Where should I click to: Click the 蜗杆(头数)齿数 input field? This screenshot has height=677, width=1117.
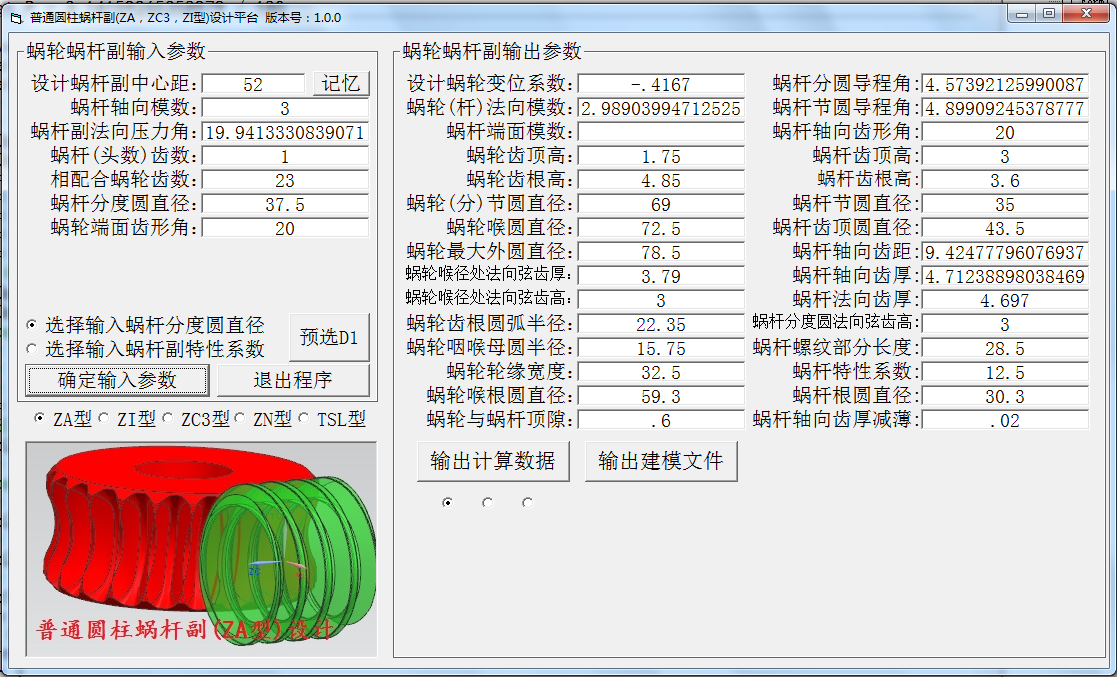coord(286,156)
